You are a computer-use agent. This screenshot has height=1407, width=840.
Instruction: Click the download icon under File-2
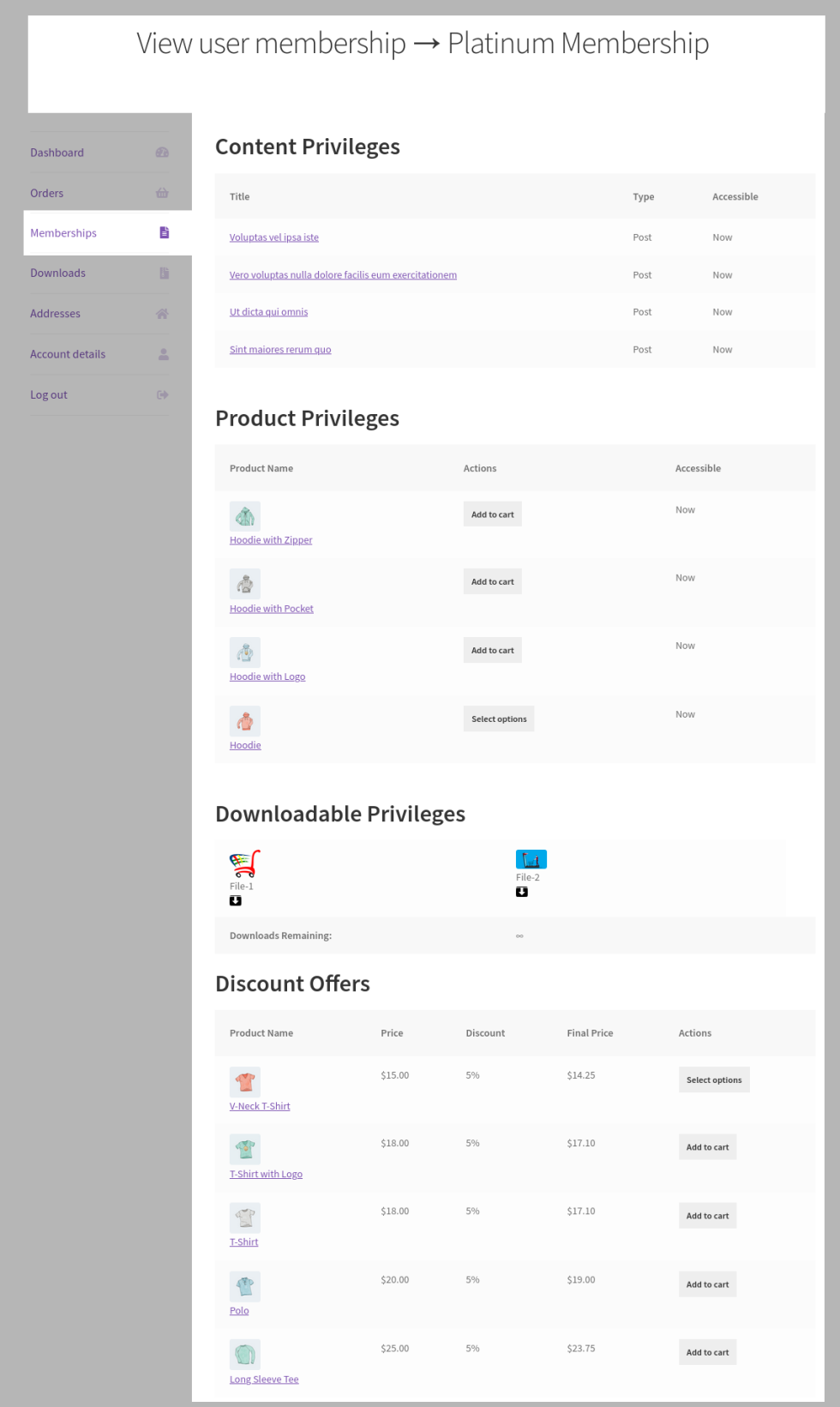pos(522,893)
